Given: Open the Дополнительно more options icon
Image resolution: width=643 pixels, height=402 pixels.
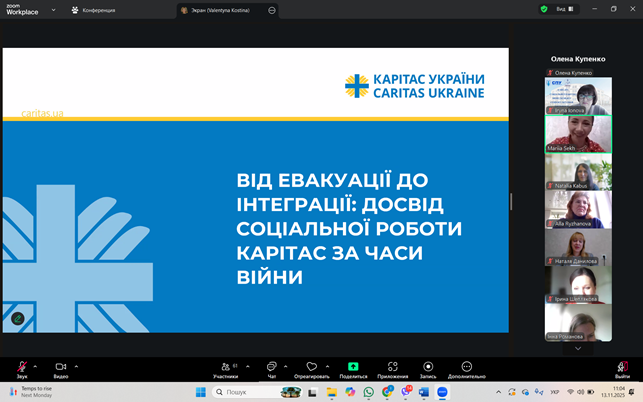Looking at the screenshot, I should (x=466, y=367).
